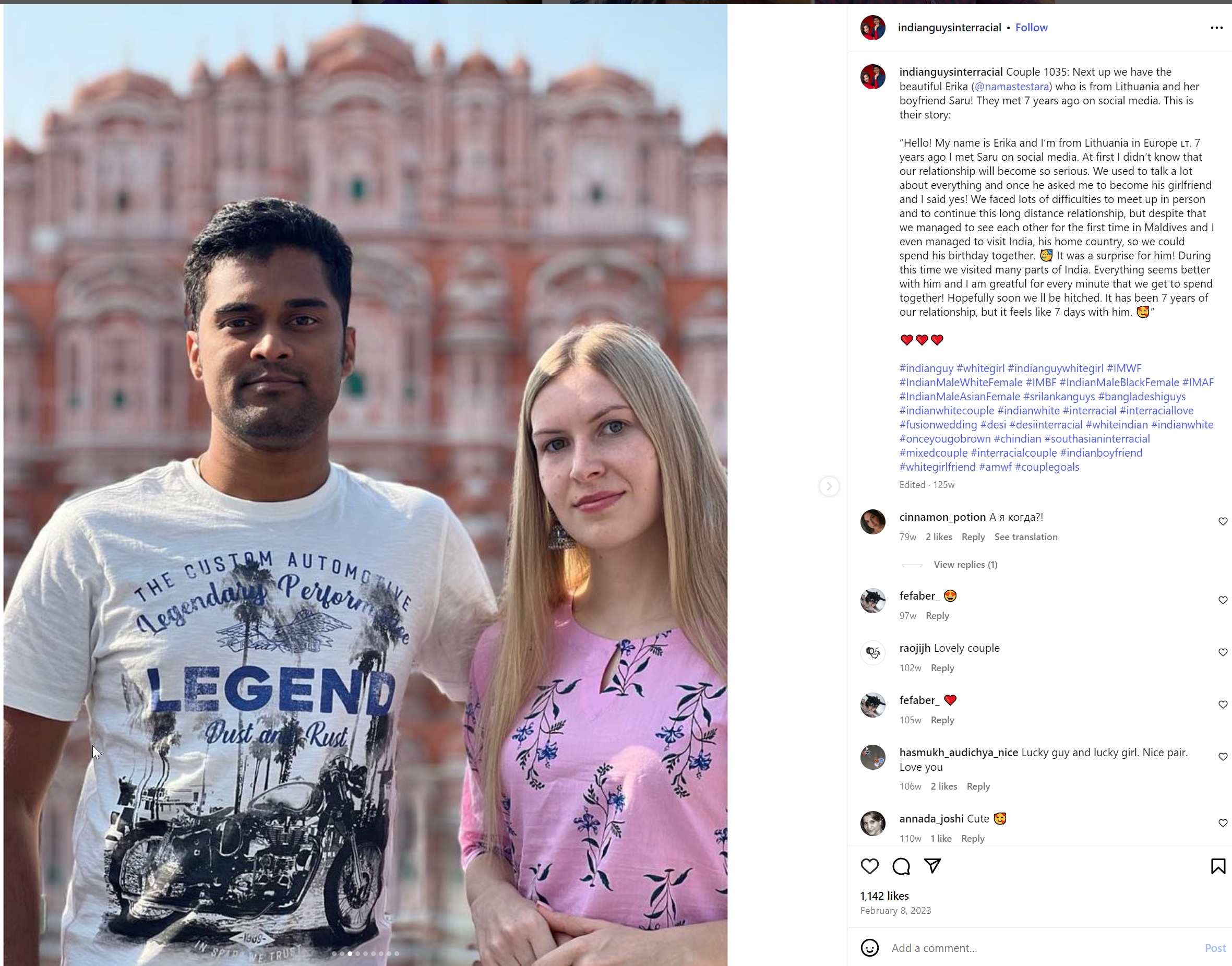Open the three-dot more options menu
The height and width of the screenshot is (966, 1232).
click(1216, 28)
